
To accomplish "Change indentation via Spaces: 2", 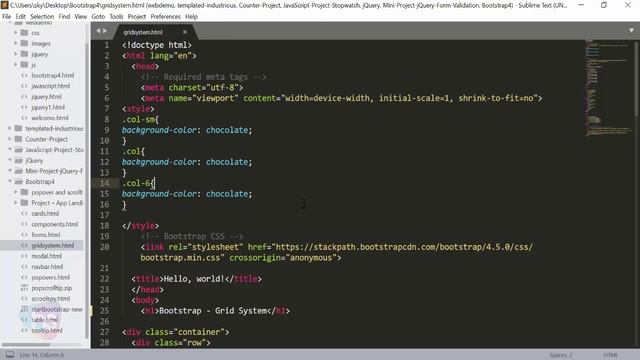I will (x=560, y=355).
